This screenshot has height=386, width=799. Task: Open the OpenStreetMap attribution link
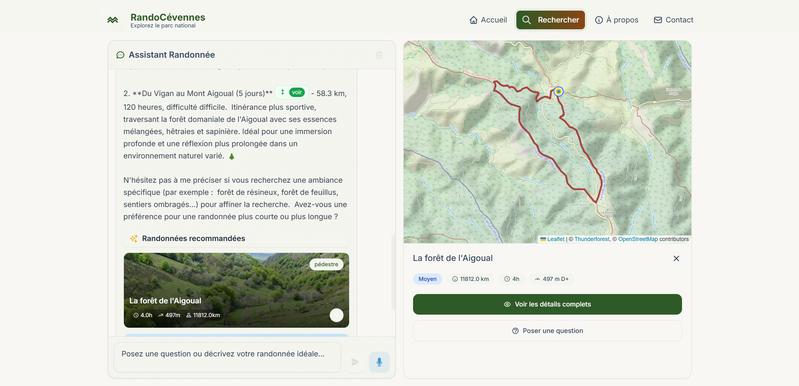(637, 239)
